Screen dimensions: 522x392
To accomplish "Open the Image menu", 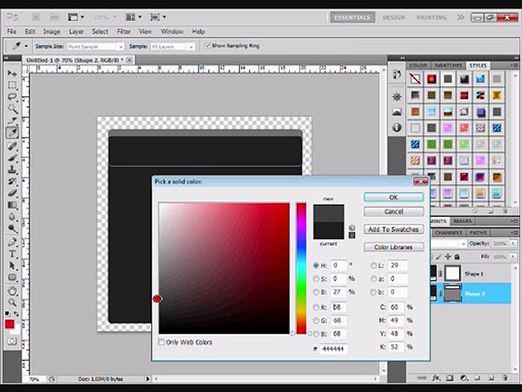I will pos(52,32).
